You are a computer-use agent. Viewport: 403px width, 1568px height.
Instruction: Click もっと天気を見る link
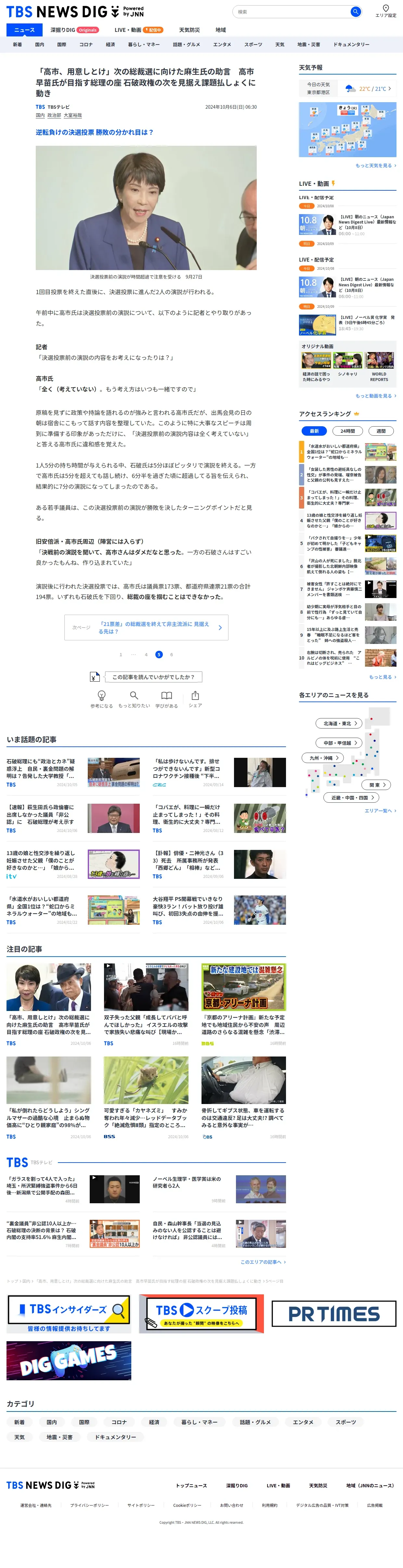[x=376, y=166]
